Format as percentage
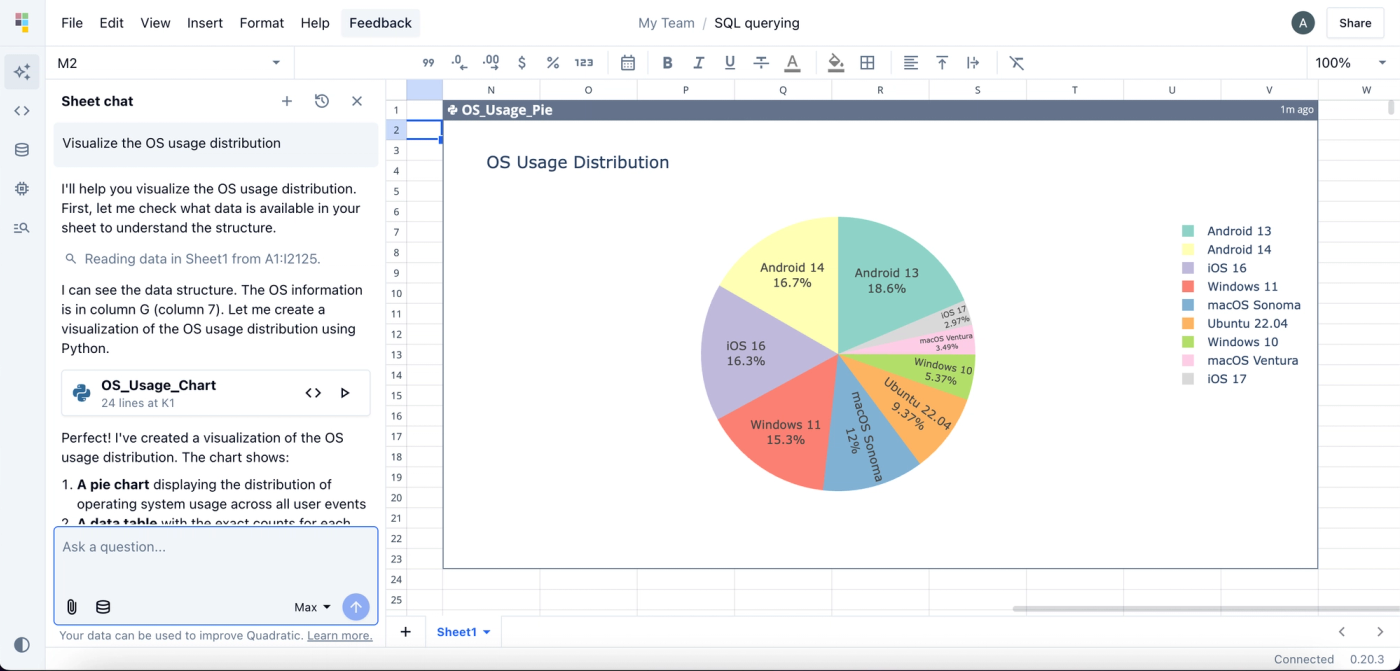 552,63
